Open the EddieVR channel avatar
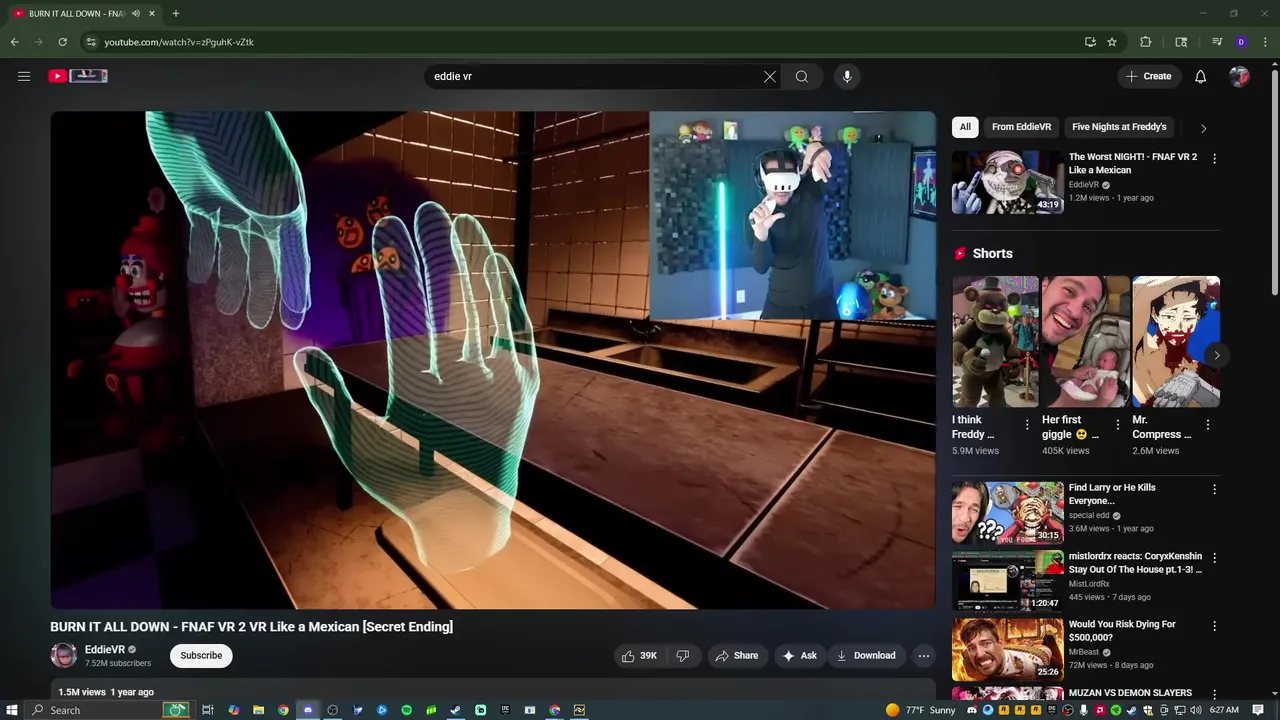 (64, 656)
